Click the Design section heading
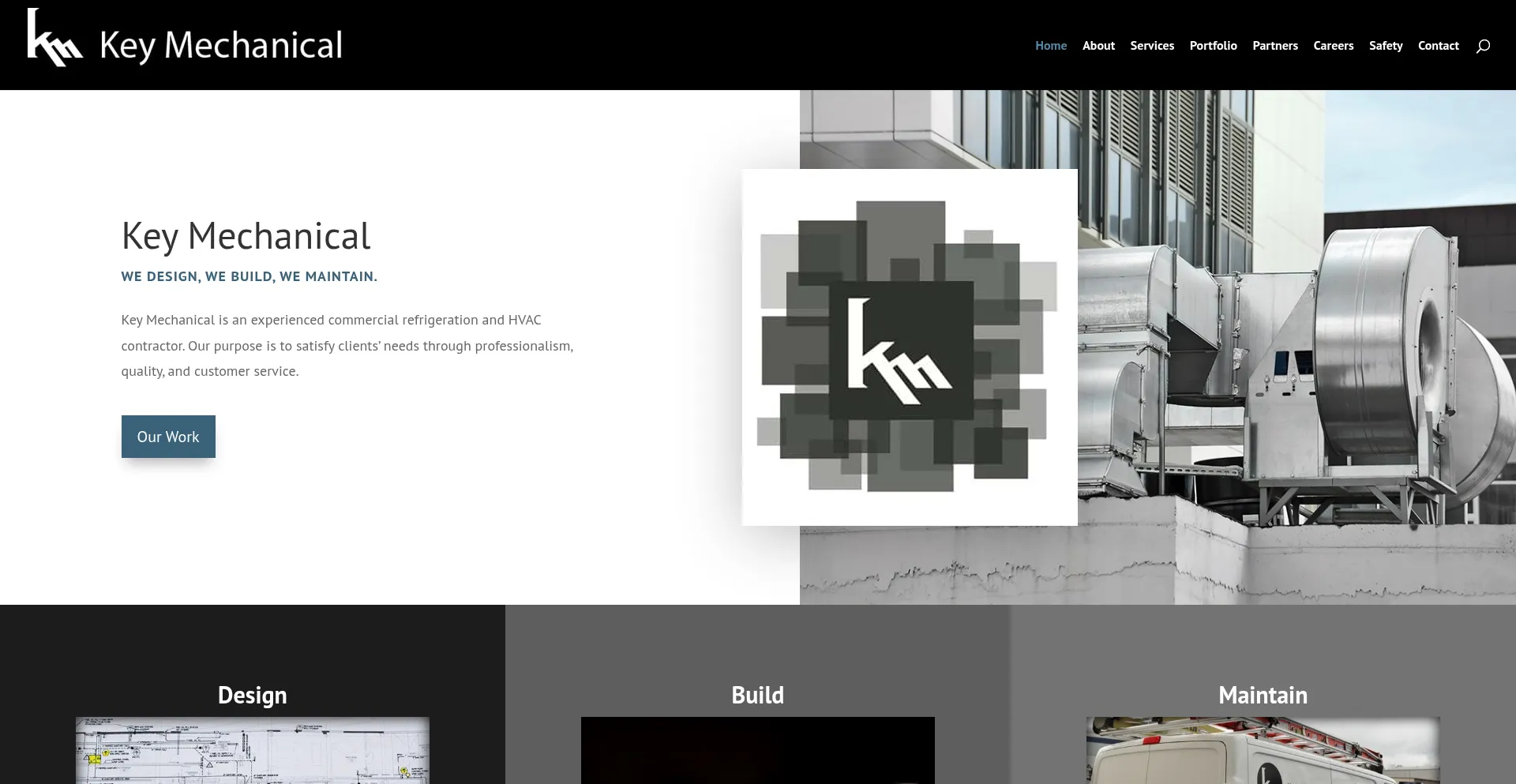This screenshot has width=1516, height=784. (252, 696)
